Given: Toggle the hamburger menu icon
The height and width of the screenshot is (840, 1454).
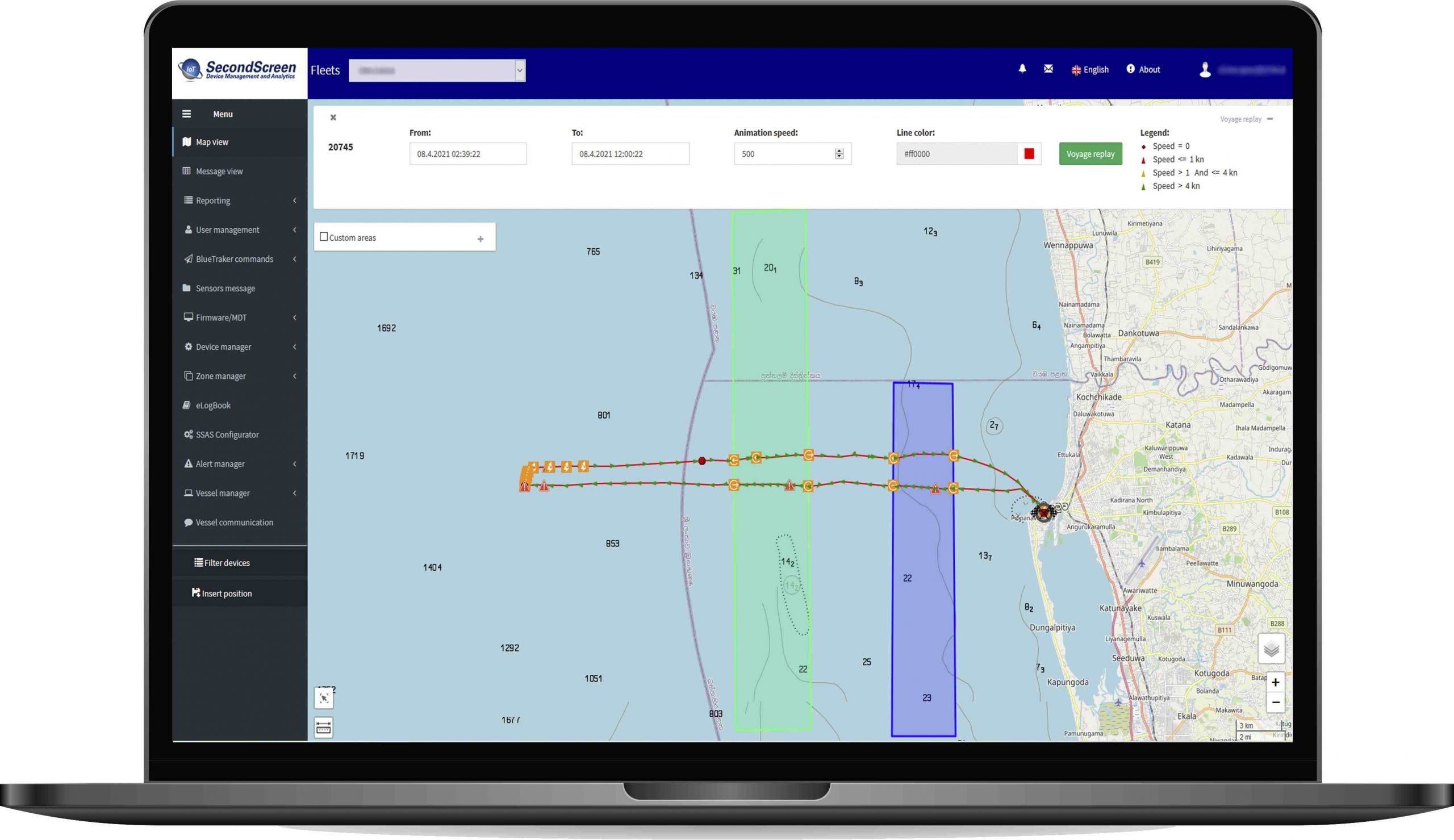Looking at the screenshot, I should tap(186, 114).
